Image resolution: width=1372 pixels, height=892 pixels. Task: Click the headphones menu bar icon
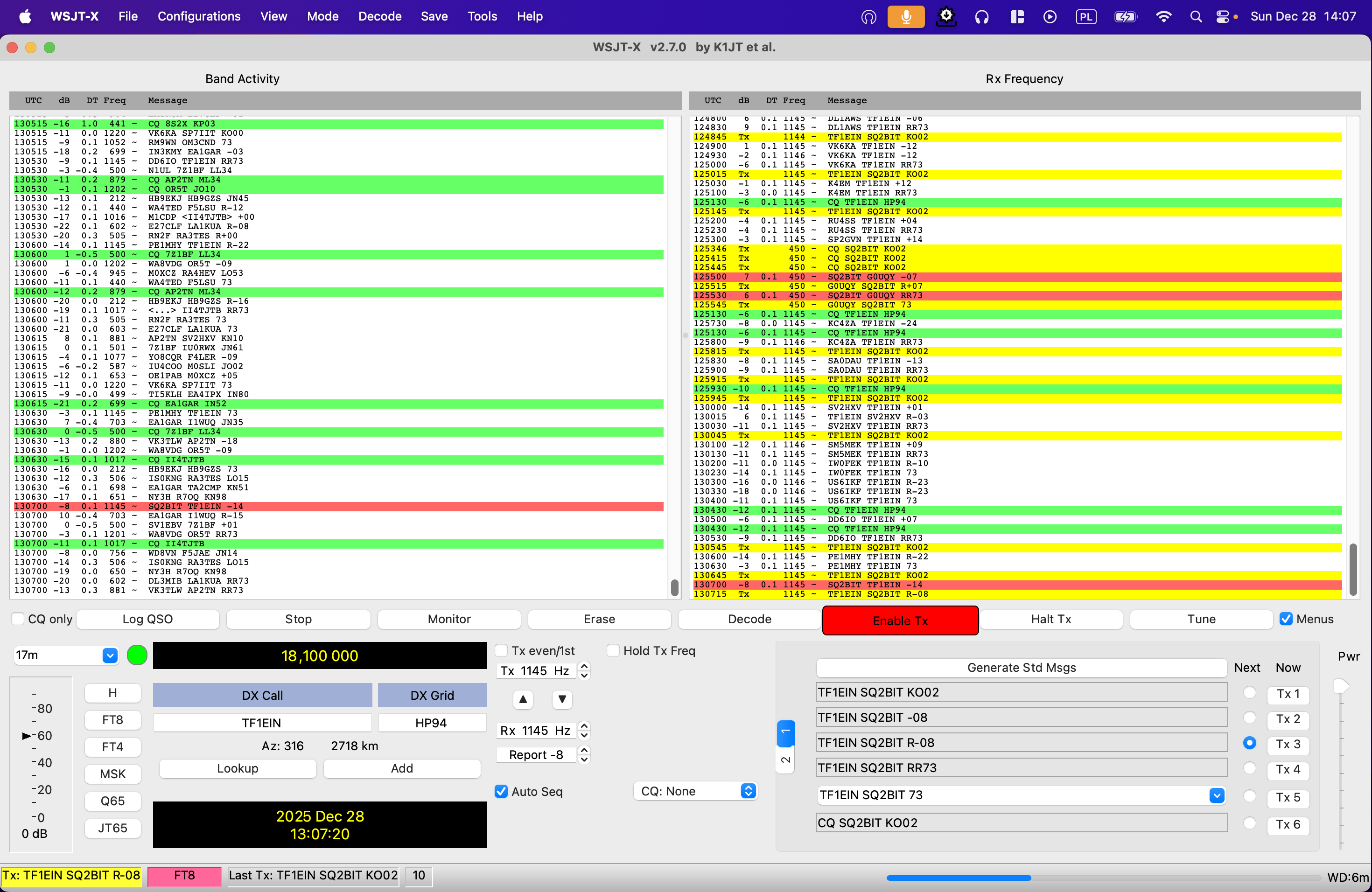point(981,17)
